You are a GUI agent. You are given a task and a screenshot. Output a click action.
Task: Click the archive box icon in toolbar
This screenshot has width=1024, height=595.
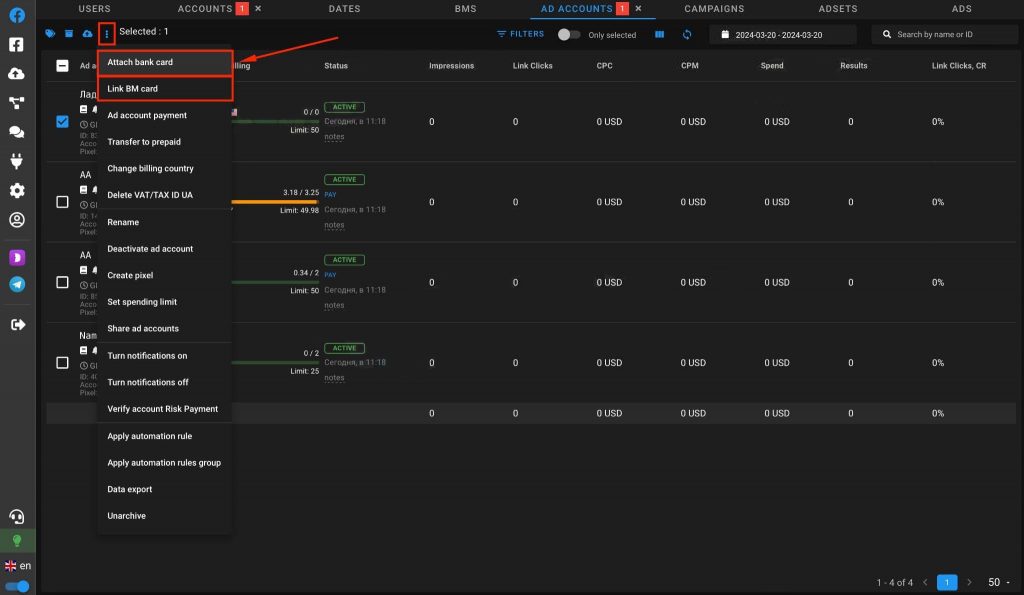69,33
